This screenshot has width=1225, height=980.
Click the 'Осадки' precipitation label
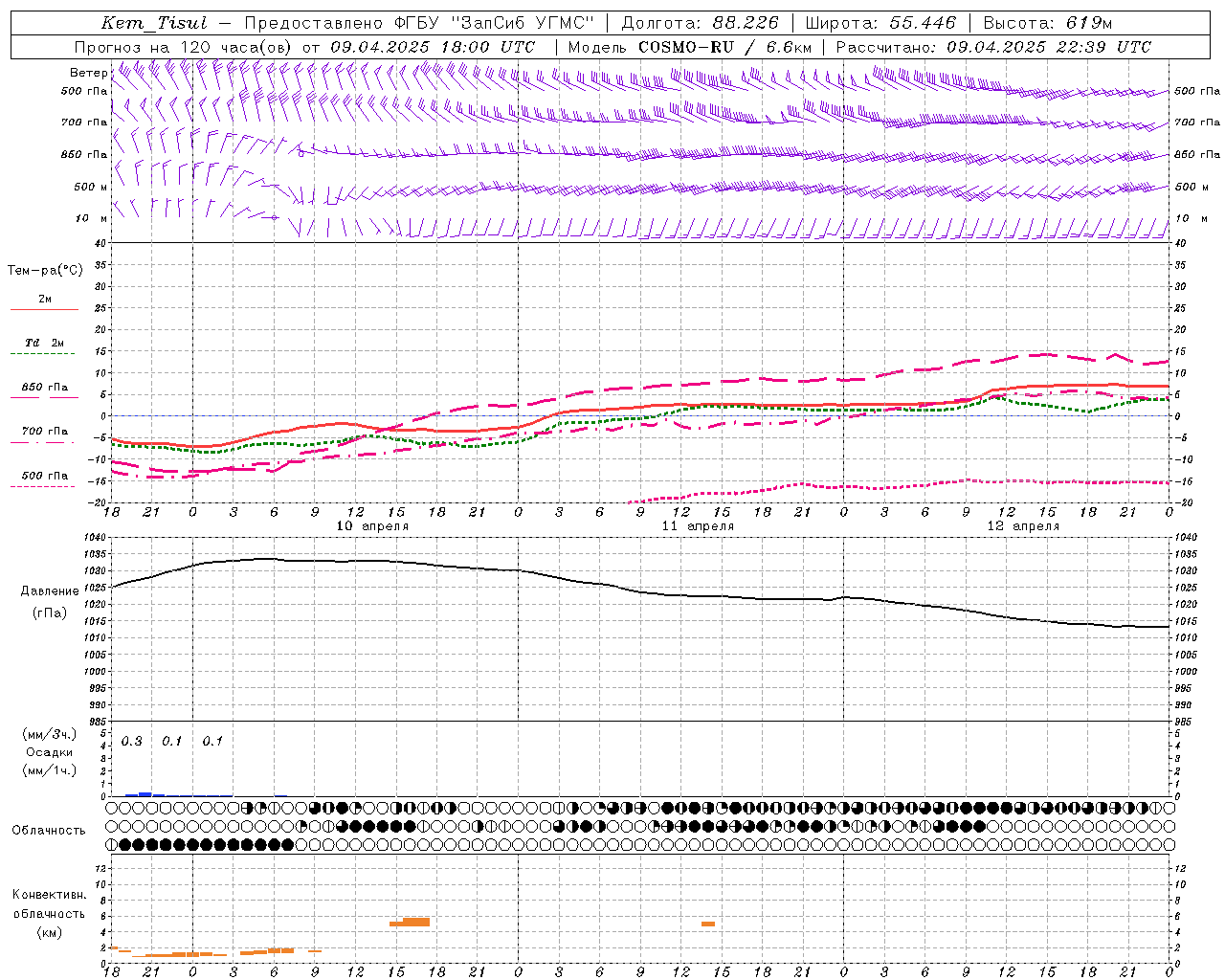click(x=49, y=752)
